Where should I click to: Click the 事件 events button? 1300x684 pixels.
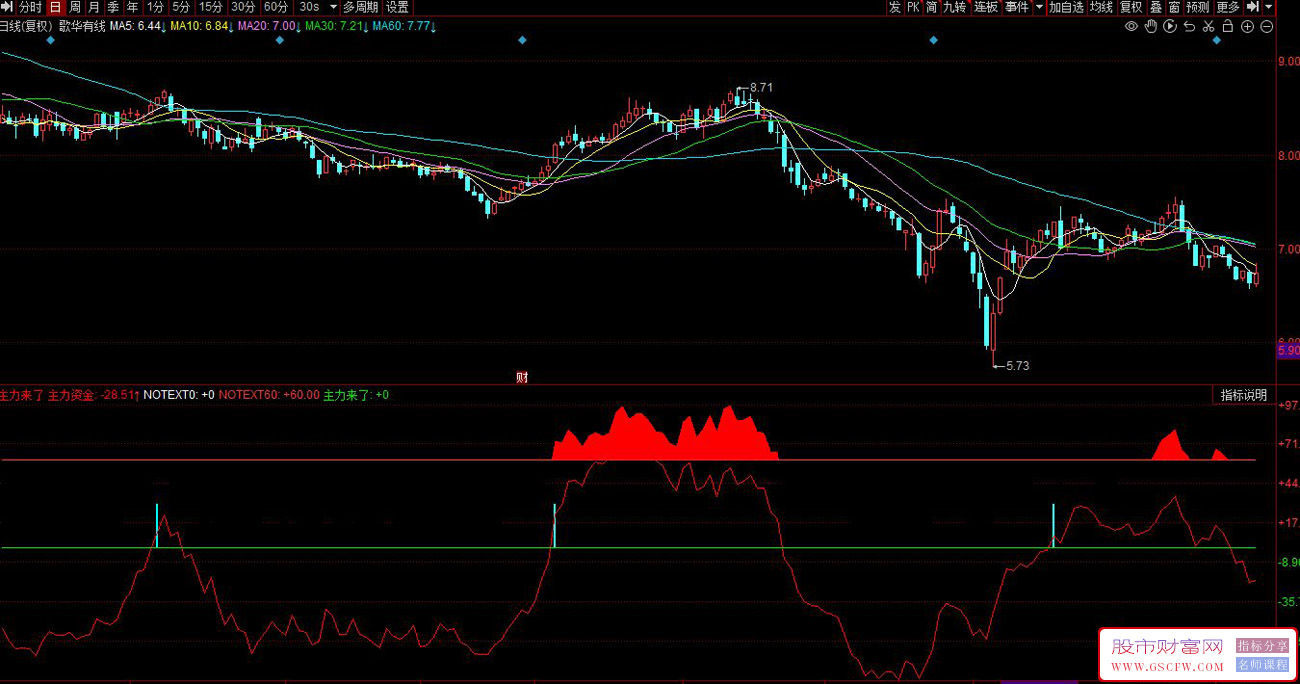(1017, 7)
